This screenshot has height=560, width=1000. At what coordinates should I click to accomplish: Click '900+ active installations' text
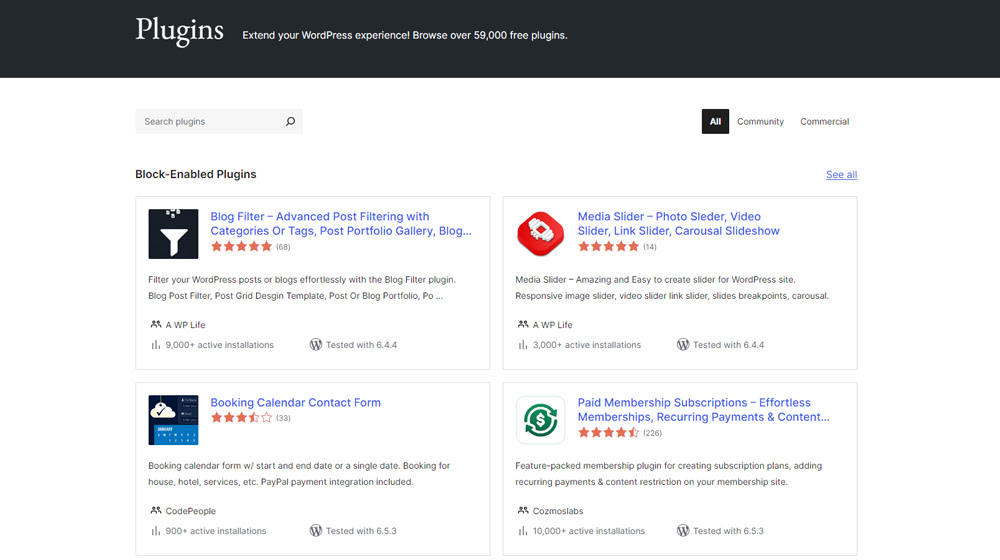click(x=216, y=531)
